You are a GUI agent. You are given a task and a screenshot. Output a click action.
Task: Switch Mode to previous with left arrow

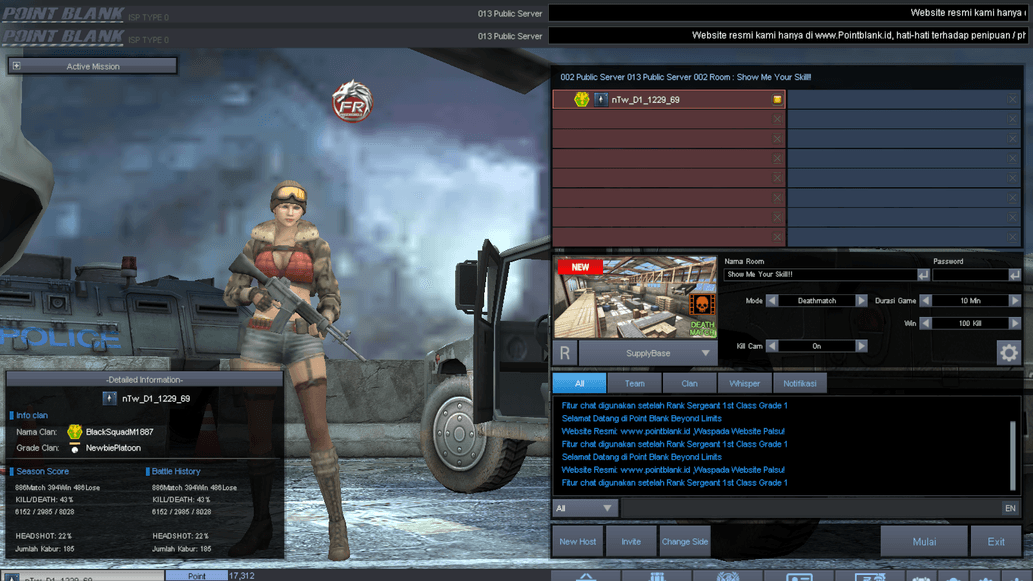pos(771,300)
